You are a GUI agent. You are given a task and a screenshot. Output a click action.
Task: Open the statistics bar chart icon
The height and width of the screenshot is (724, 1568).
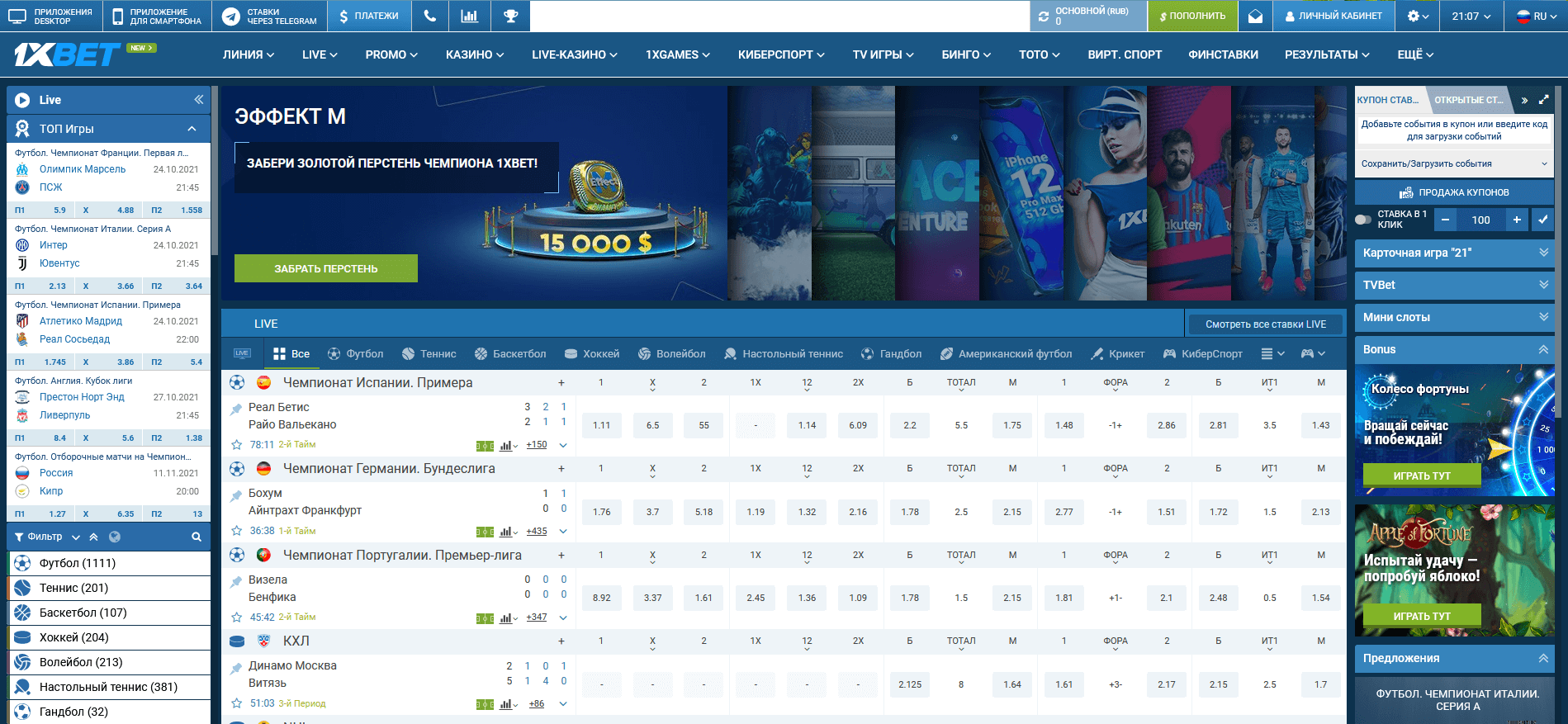coord(469,16)
